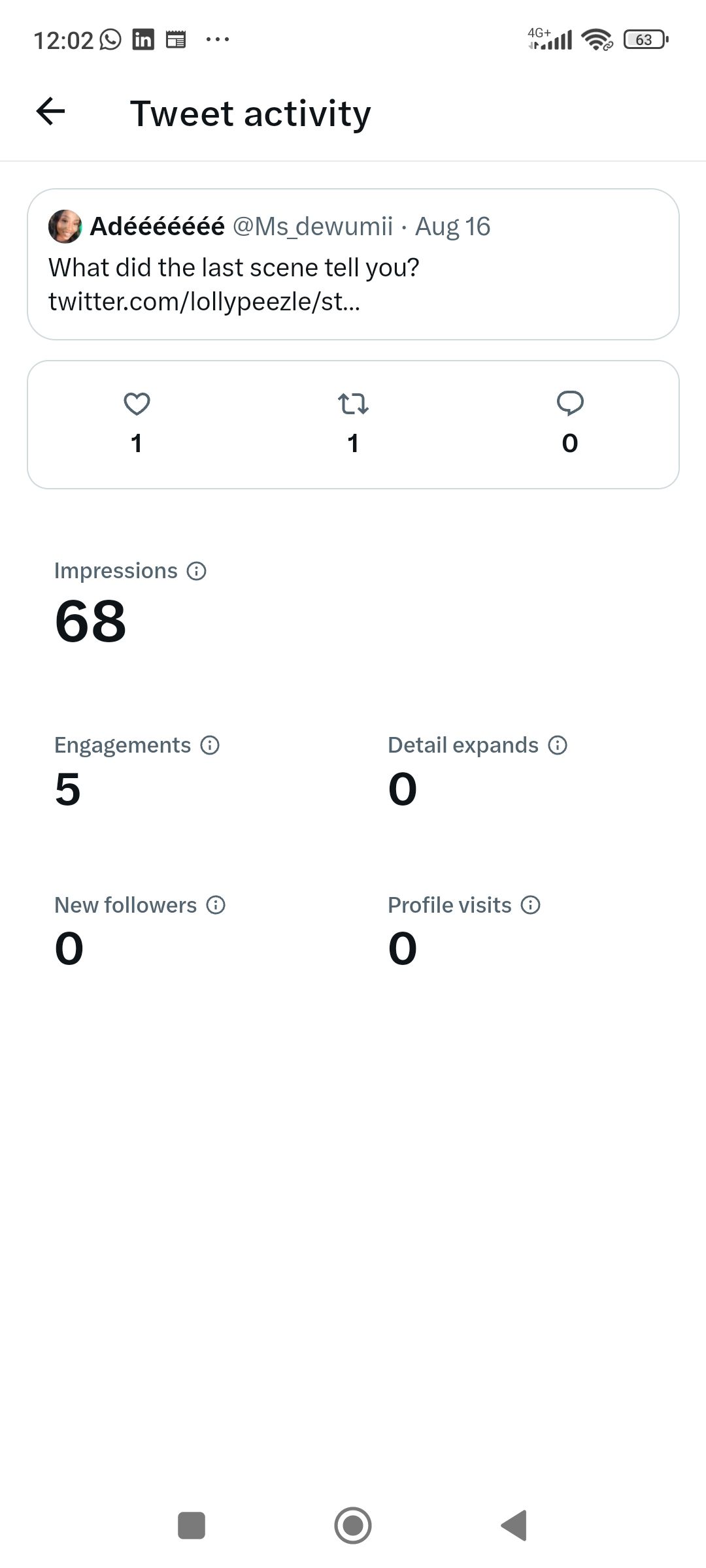
Task: Tap the reply speech bubble icon
Action: click(570, 403)
